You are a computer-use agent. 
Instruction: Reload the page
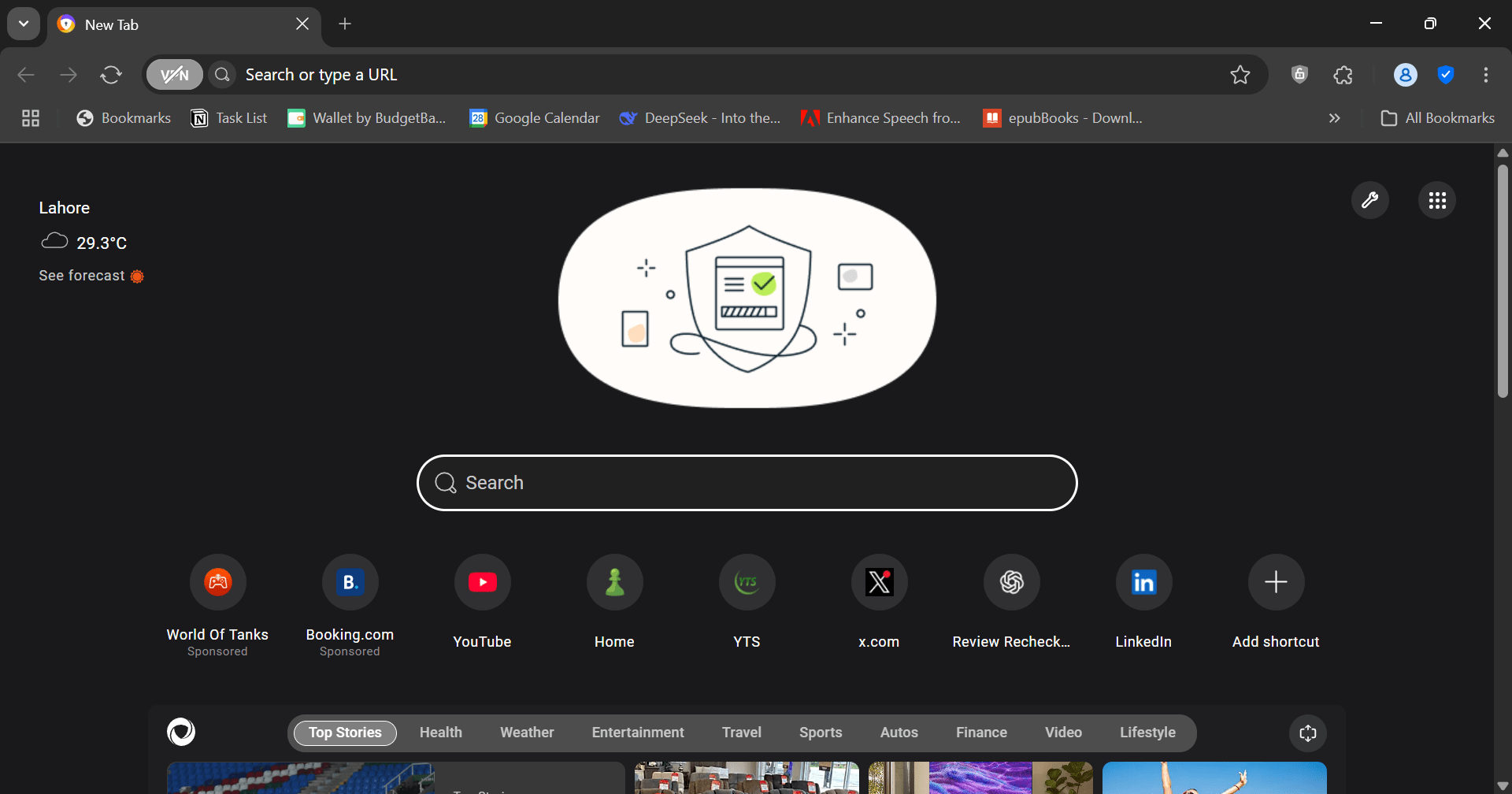[111, 75]
